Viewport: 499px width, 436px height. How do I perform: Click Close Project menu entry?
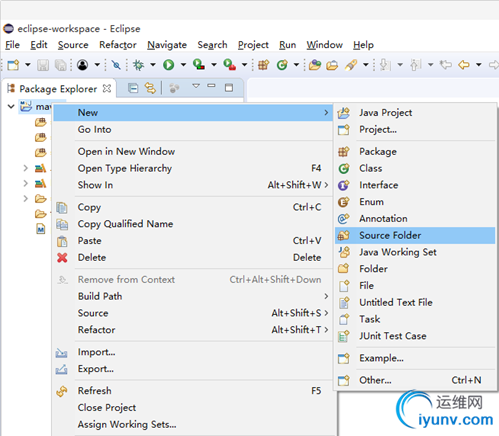click(193, 408)
